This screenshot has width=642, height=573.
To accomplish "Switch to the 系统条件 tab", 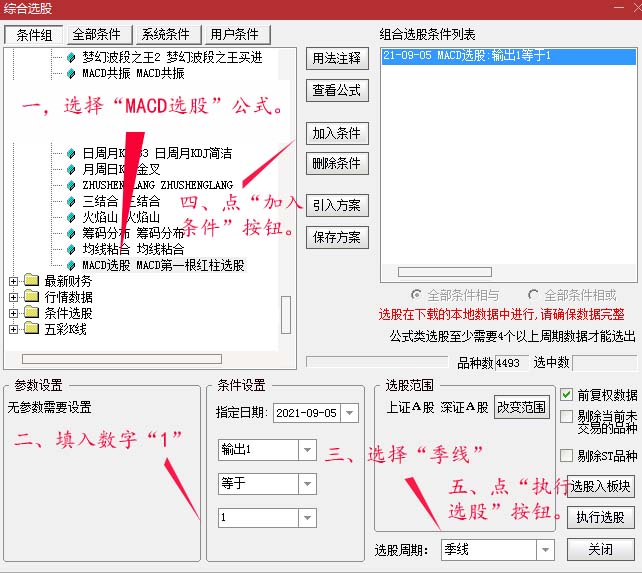I will (x=169, y=34).
